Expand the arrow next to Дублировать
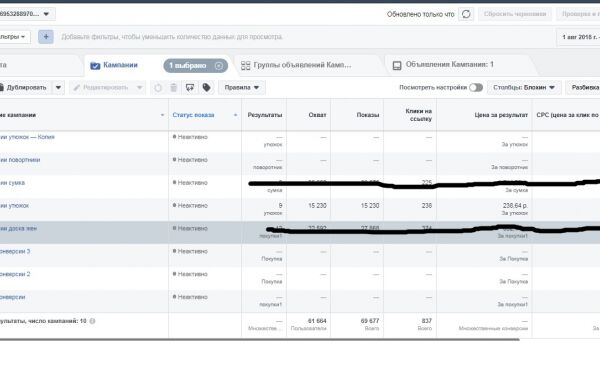The width and height of the screenshot is (600, 365). 58,88
